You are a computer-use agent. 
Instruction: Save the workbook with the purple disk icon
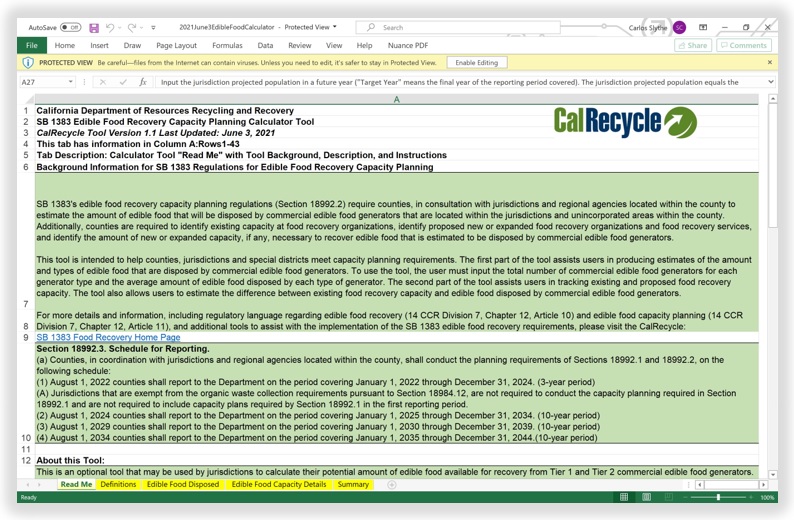coord(94,27)
